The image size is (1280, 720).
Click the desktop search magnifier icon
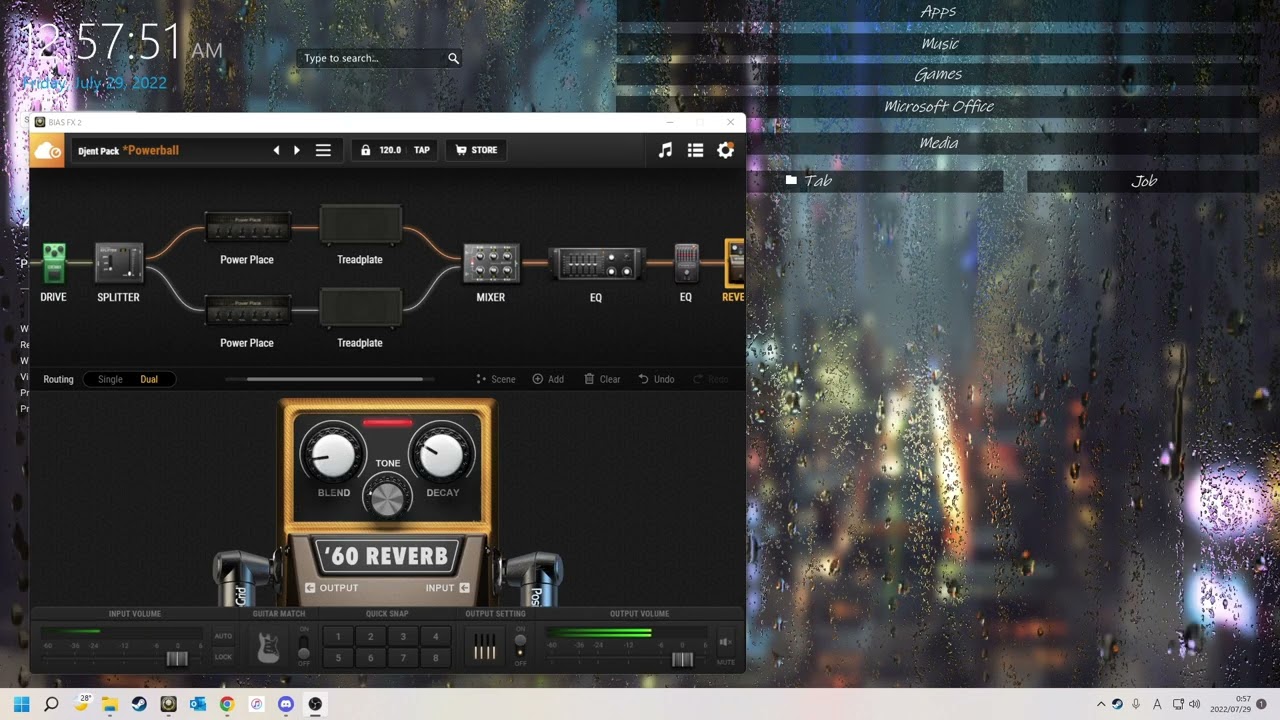pos(453,58)
